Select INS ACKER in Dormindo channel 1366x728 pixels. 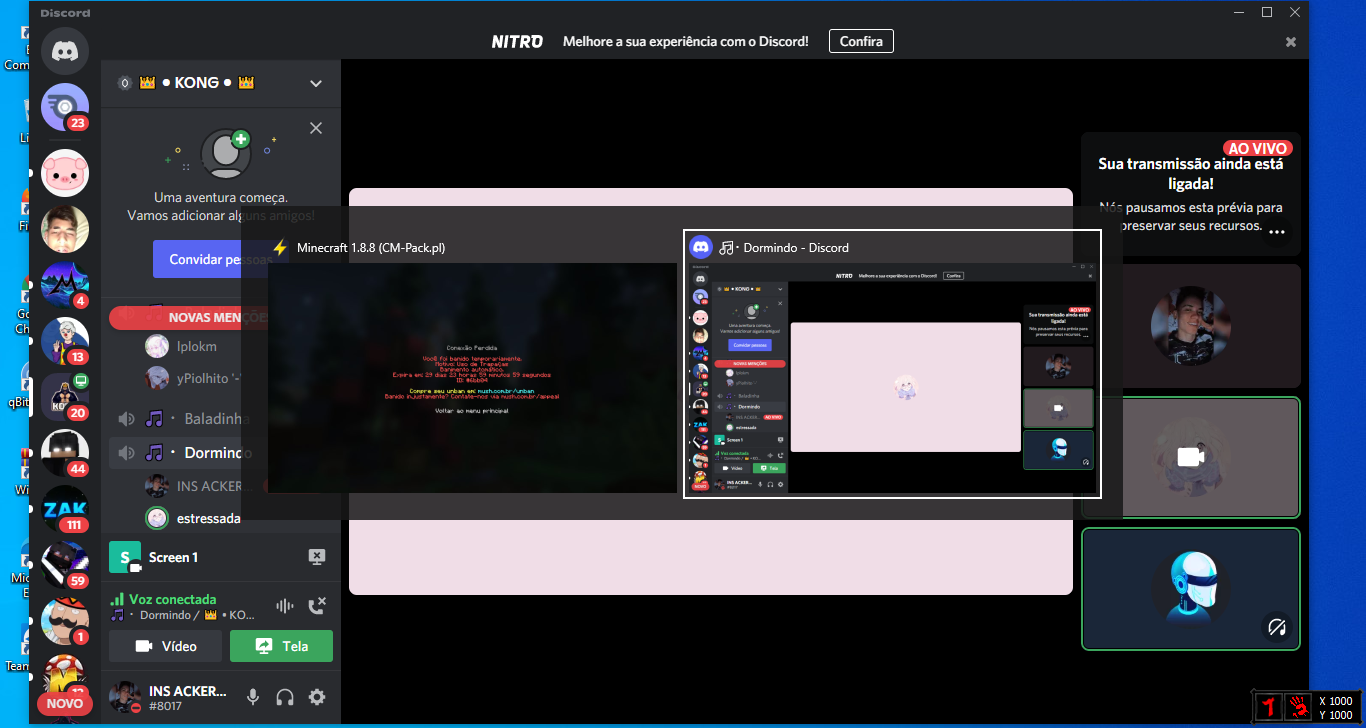point(195,486)
